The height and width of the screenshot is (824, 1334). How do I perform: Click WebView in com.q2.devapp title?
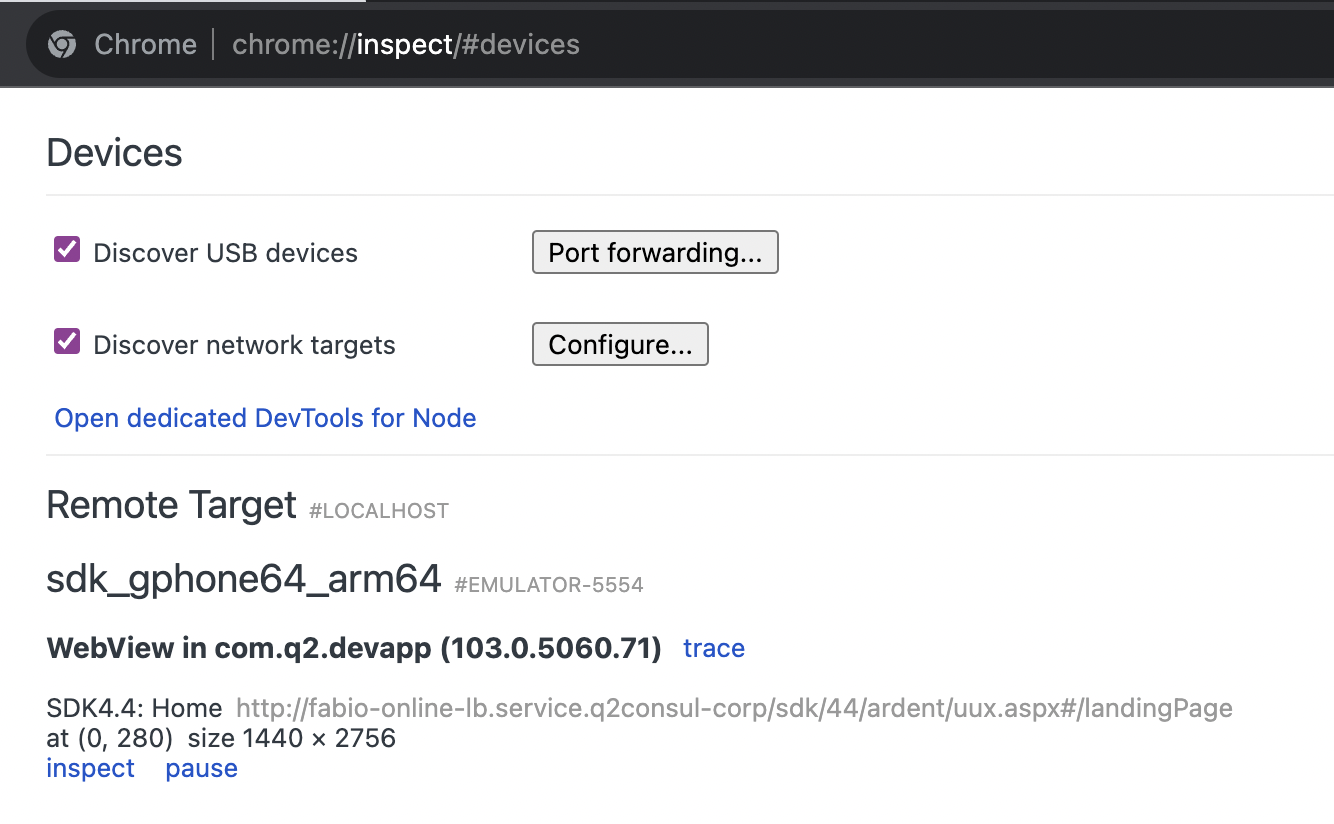tap(354, 648)
